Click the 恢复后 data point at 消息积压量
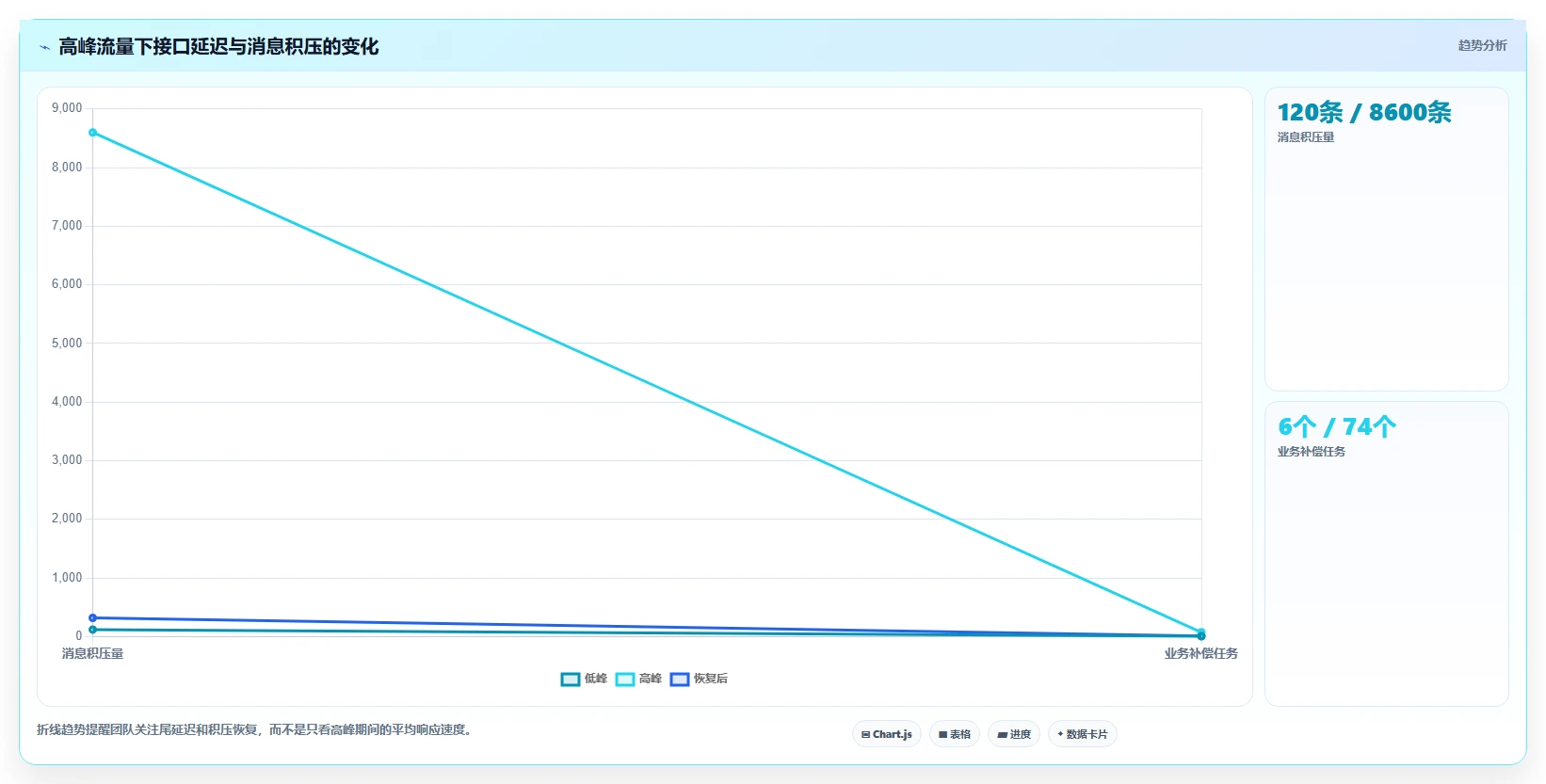The height and width of the screenshot is (784, 1546). coord(92,617)
